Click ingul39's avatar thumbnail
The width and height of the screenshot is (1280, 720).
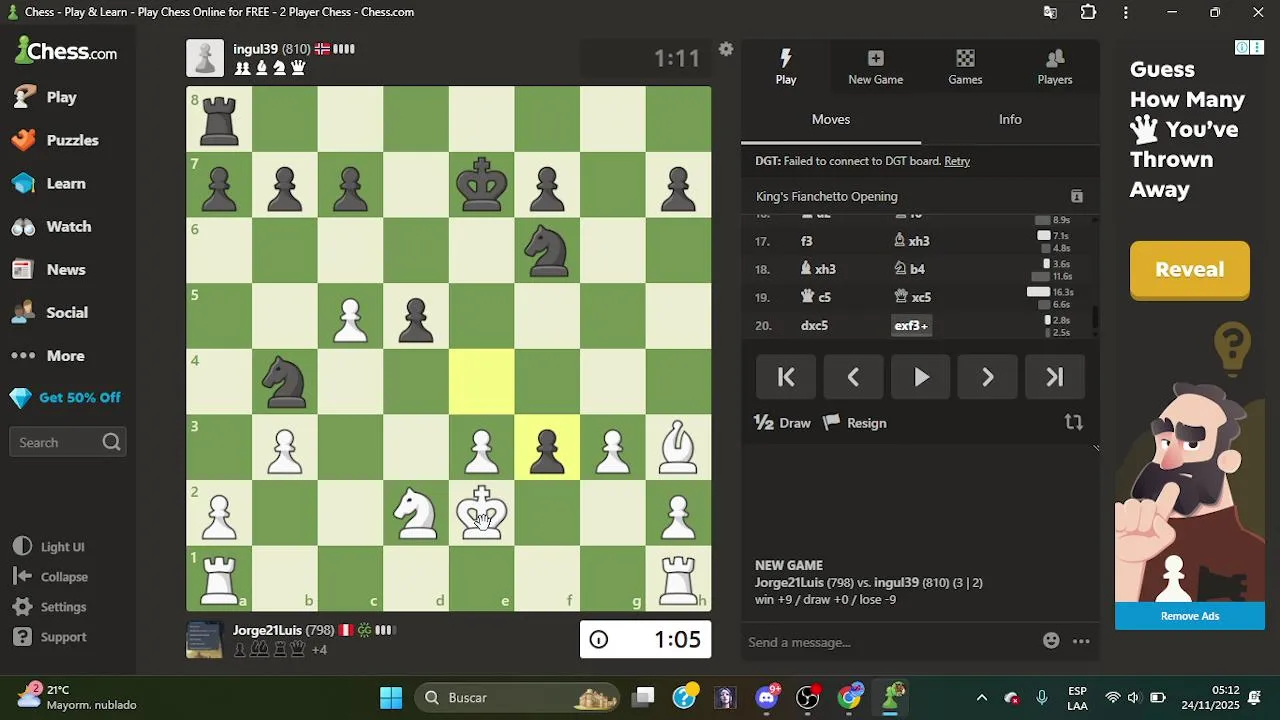click(x=205, y=59)
